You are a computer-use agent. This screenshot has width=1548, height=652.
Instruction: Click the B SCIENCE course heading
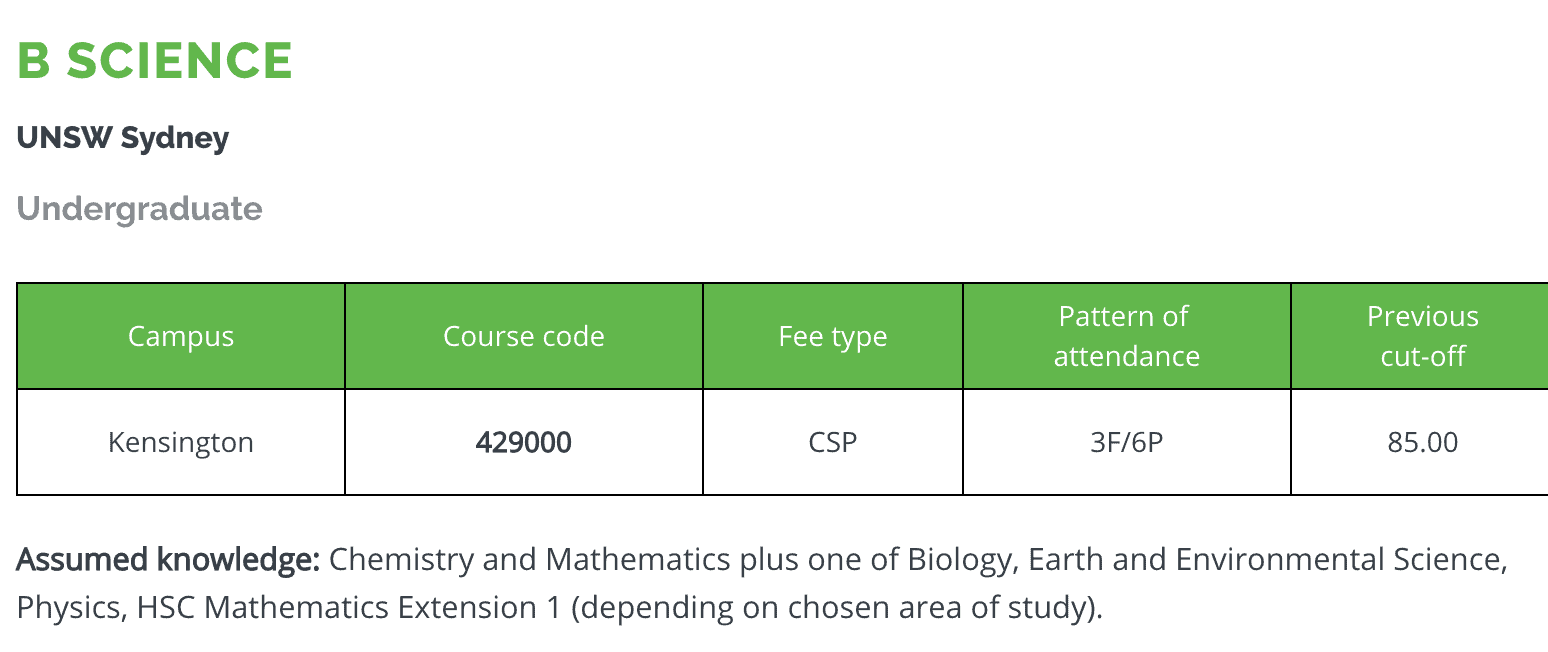point(155,61)
